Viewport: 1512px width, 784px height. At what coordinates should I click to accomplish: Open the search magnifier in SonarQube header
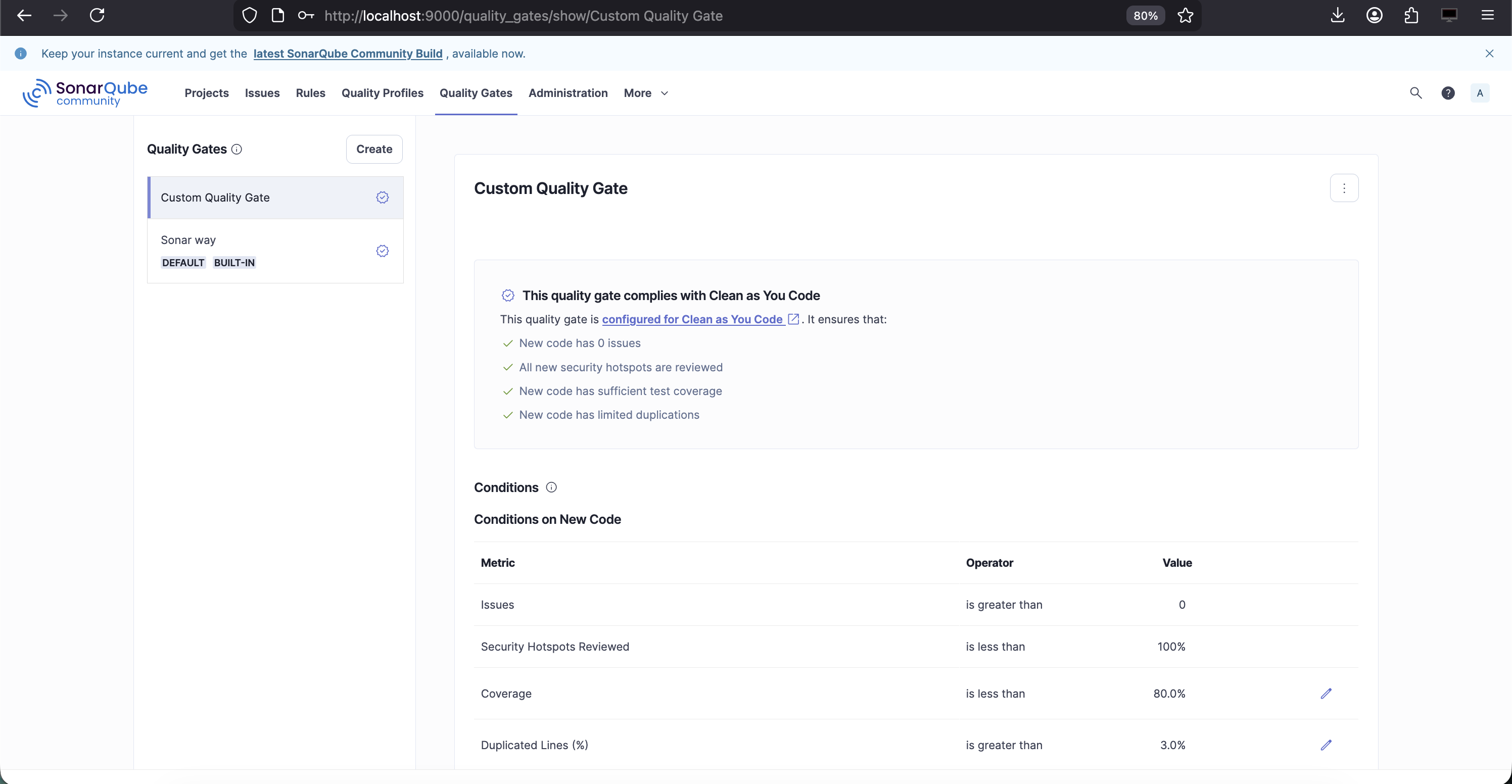tap(1415, 93)
